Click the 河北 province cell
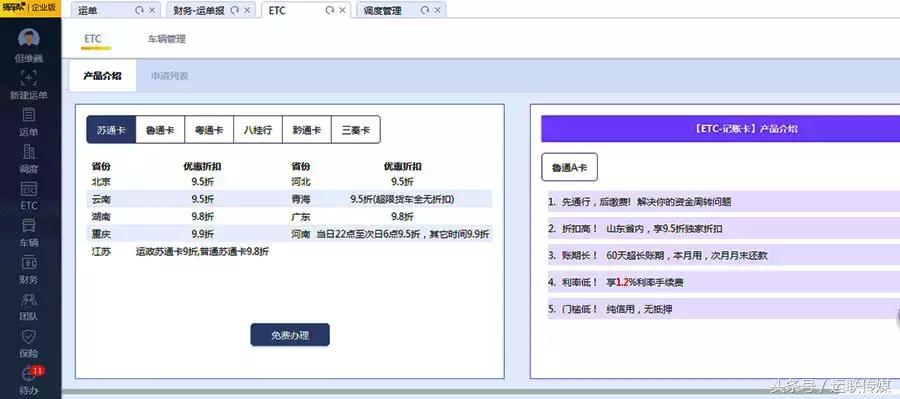Image resolution: width=900 pixels, height=399 pixels. coord(301,182)
